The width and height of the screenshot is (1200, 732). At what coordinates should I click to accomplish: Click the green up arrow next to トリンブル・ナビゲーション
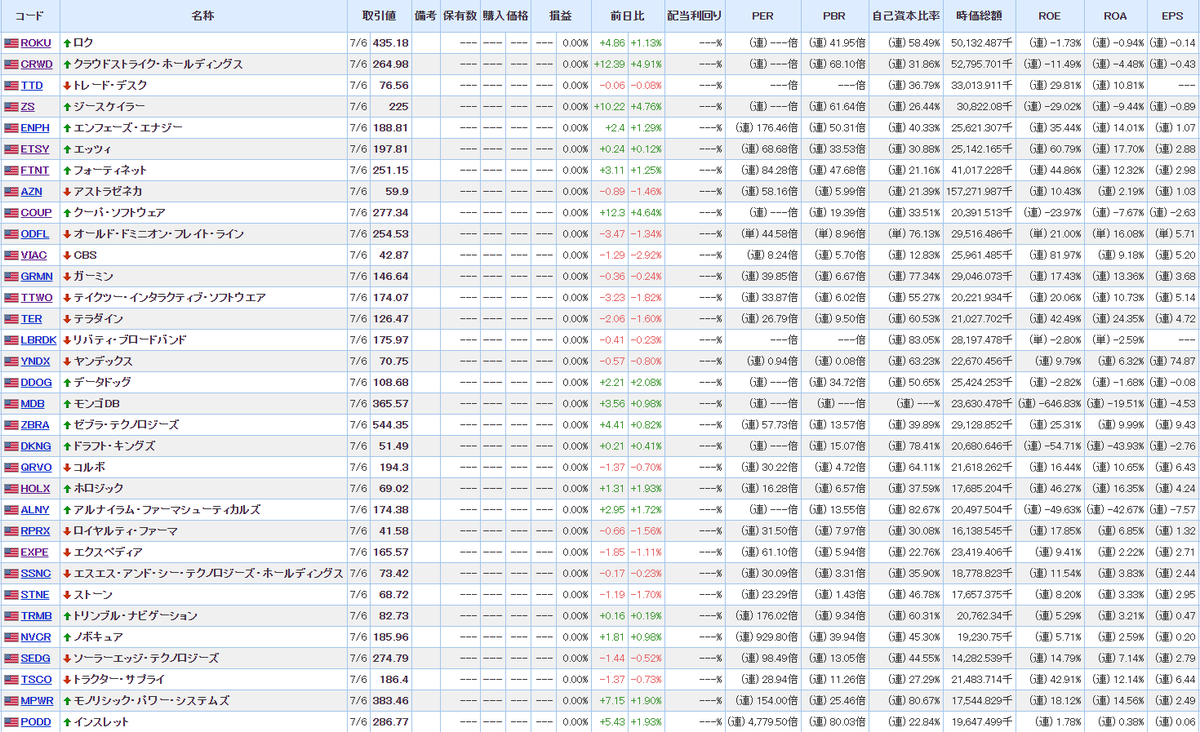pyautogui.click(x=67, y=616)
